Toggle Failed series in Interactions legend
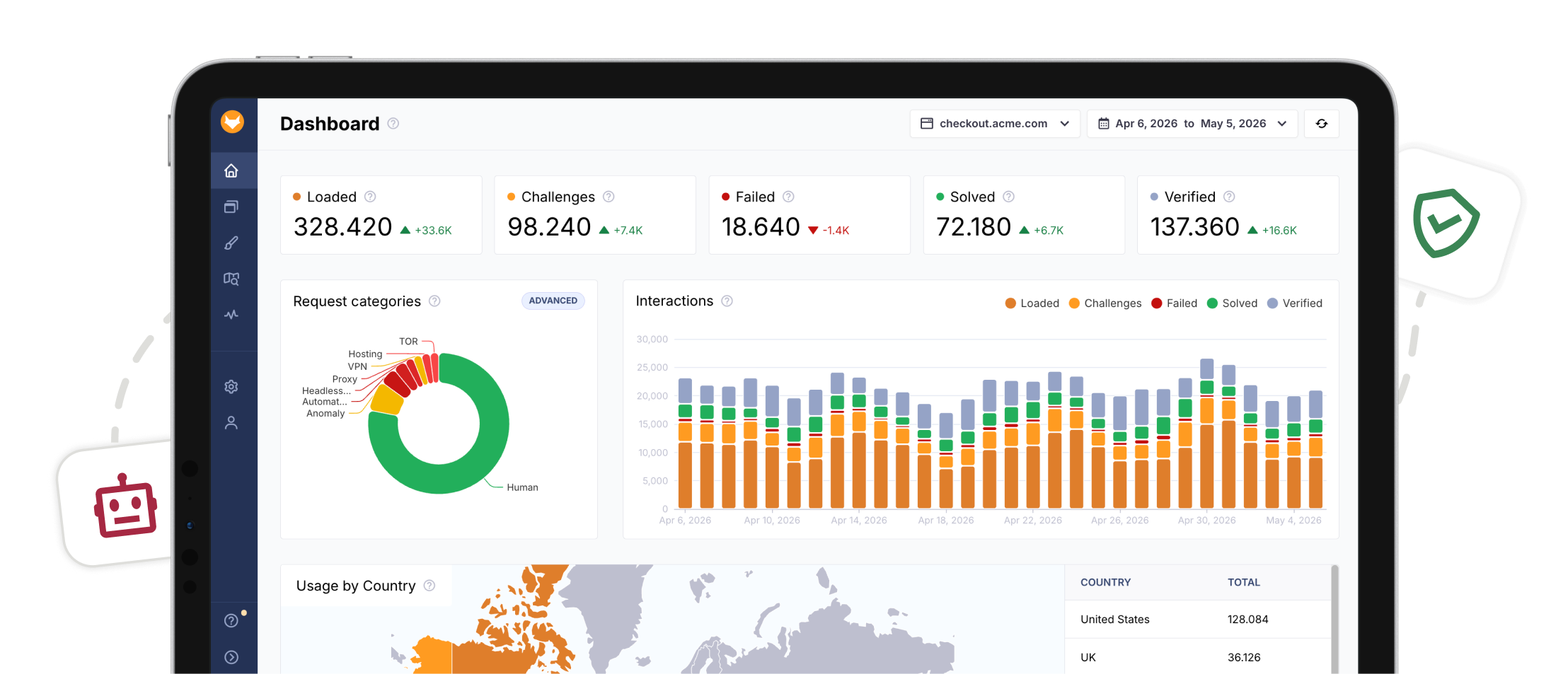This screenshot has width=1568, height=674. (1175, 303)
